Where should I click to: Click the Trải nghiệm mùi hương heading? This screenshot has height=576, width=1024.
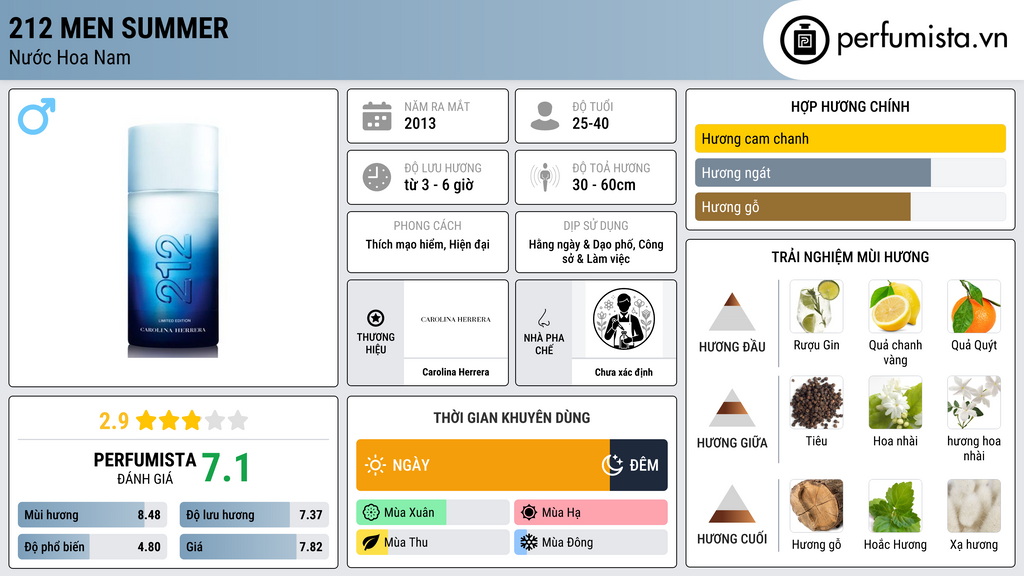[850, 257]
